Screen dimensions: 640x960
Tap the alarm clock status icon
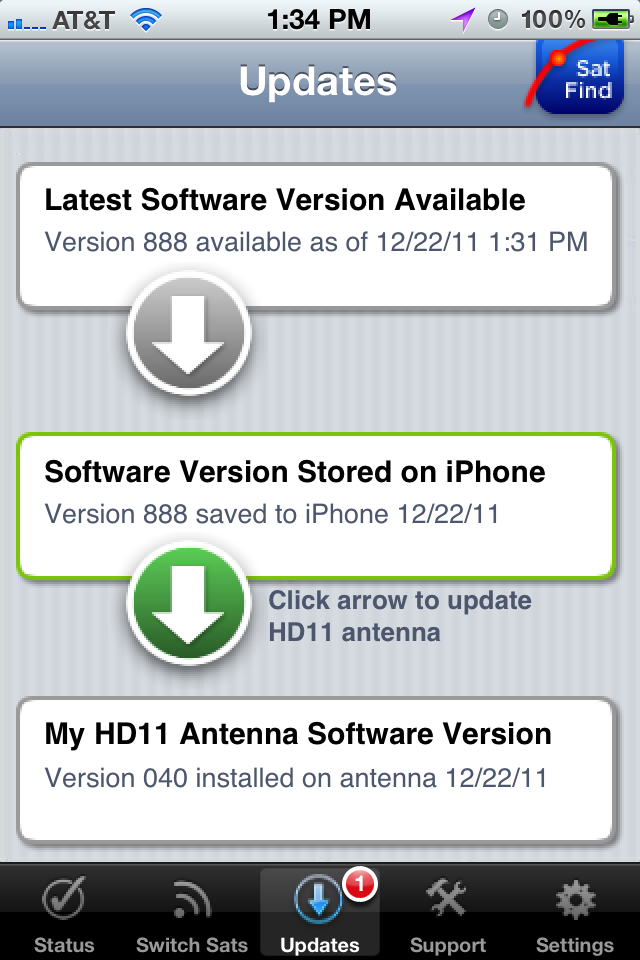click(x=498, y=20)
